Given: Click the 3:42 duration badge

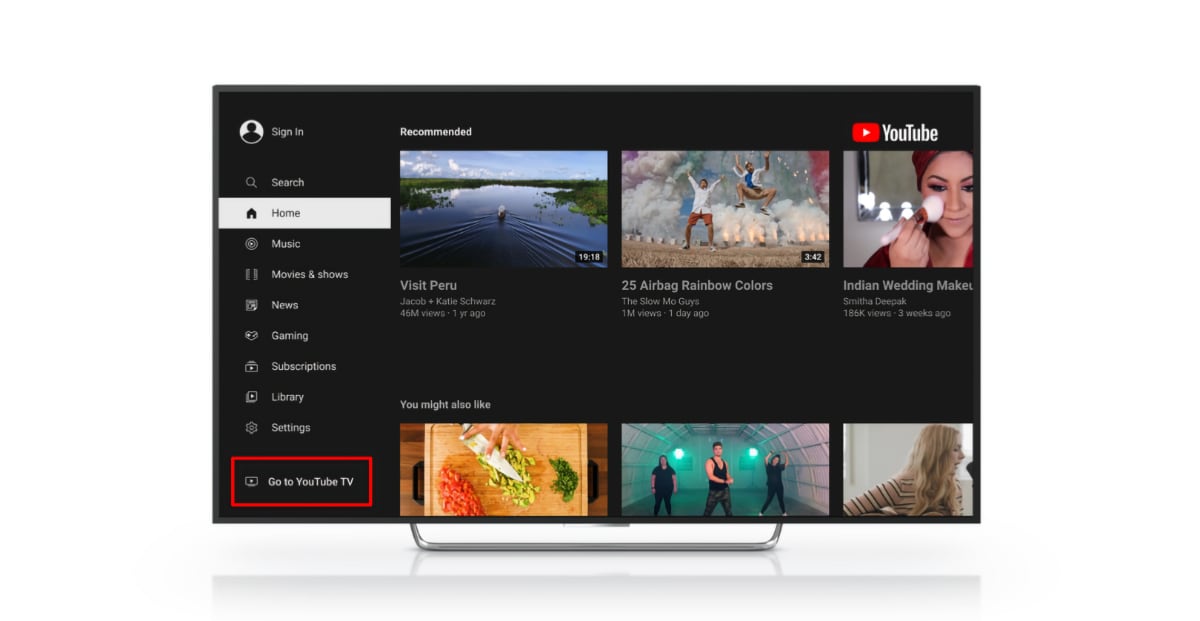Looking at the screenshot, I should (813, 257).
